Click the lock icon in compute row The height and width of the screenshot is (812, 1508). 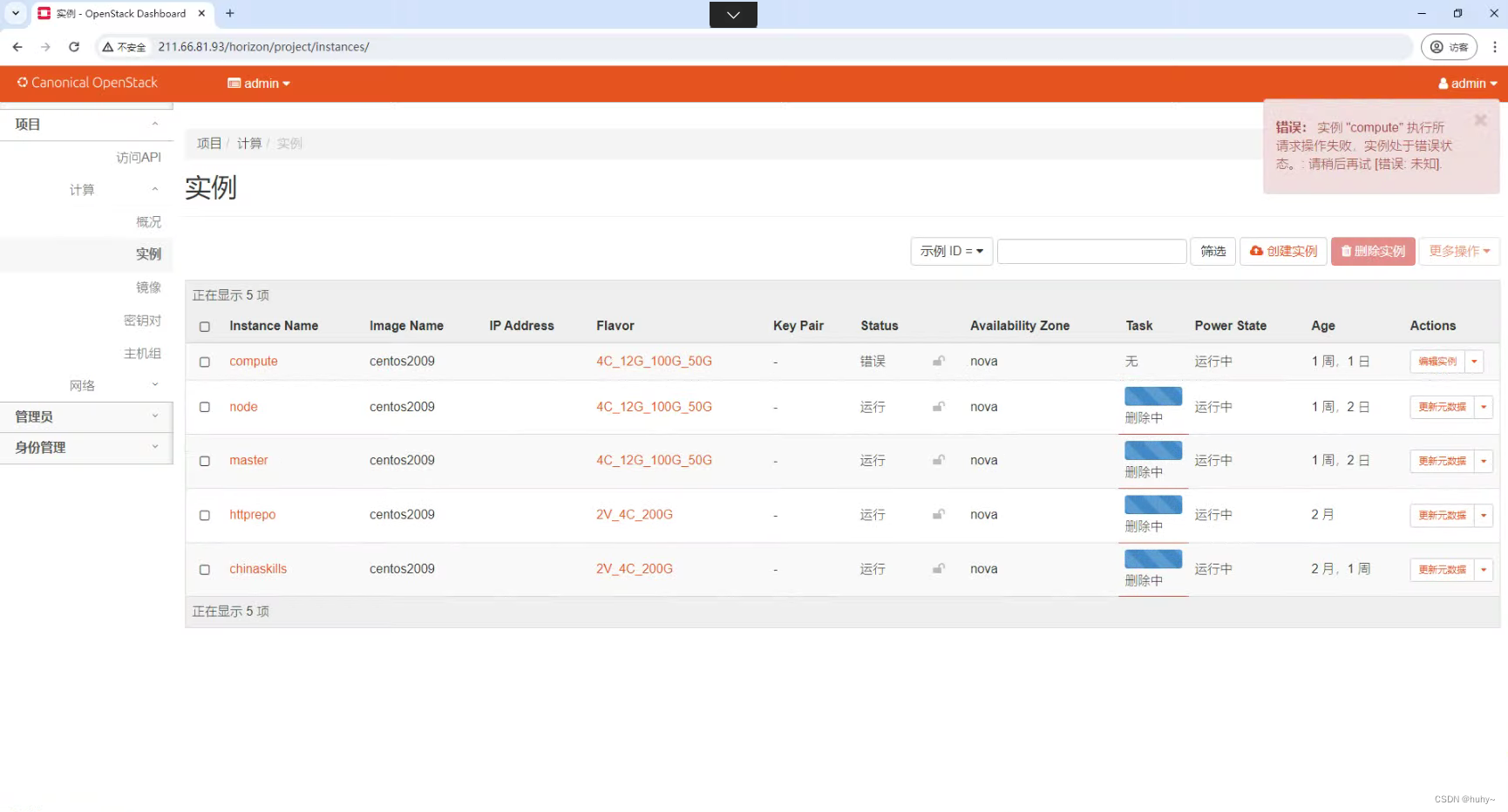pos(939,361)
